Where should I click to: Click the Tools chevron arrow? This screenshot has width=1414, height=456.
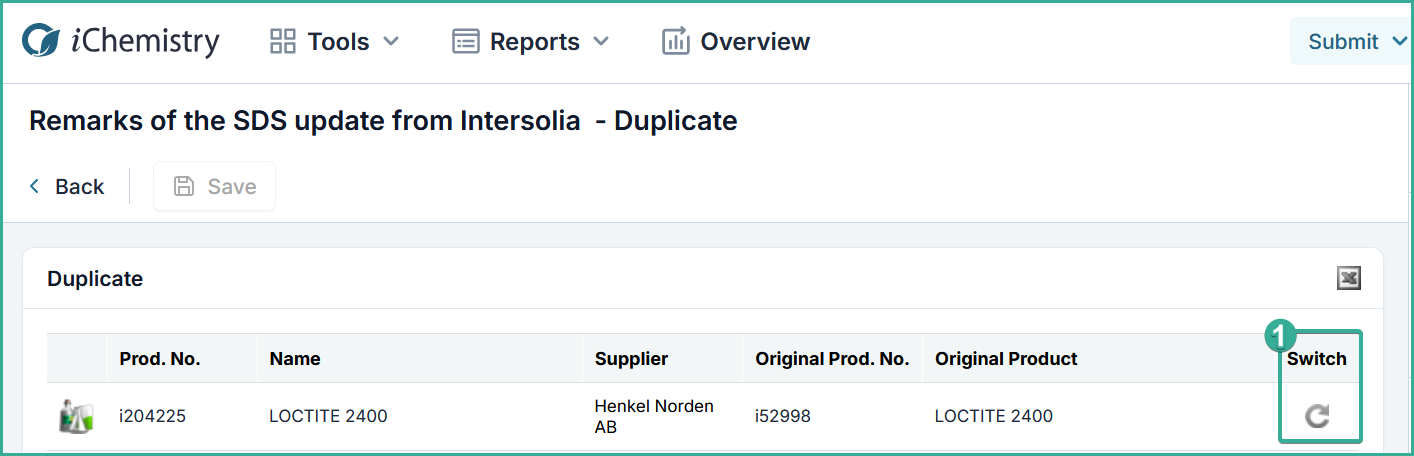tap(391, 42)
